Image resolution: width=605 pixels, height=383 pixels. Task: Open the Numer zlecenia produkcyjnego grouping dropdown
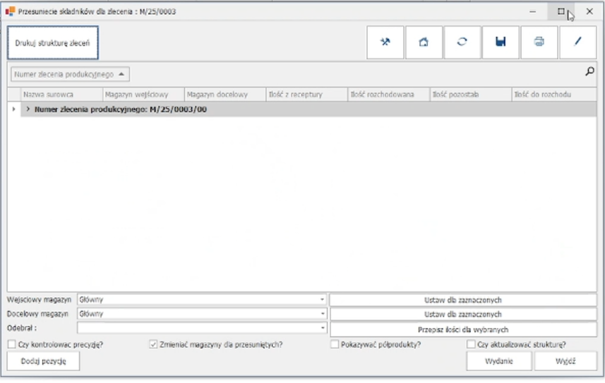pyautogui.click(x=70, y=74)
